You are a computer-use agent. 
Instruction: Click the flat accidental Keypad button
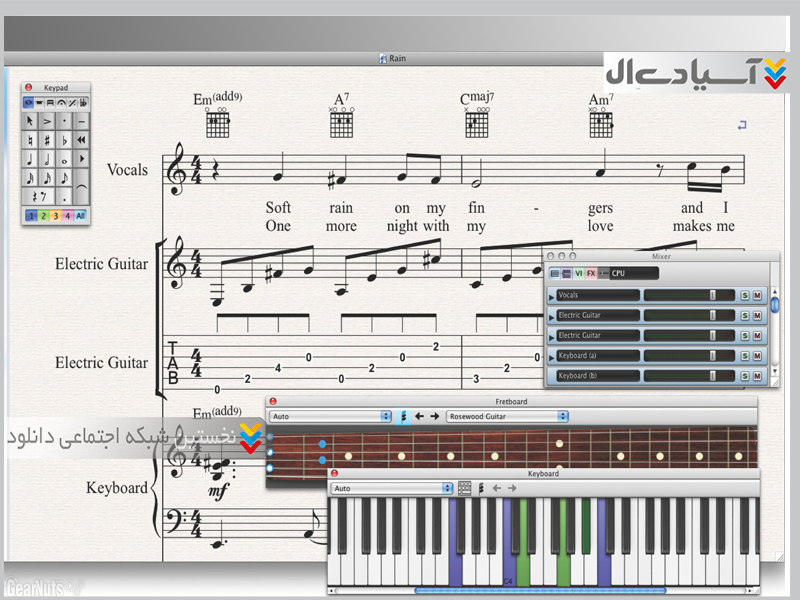(64, 140)
